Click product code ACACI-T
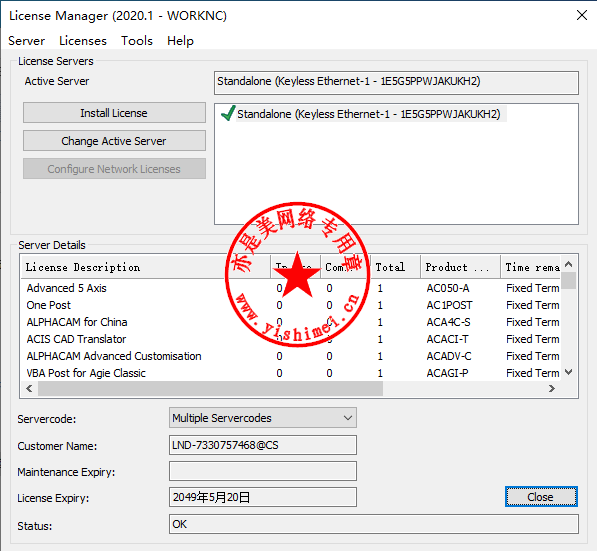Screen dimensions: 597x551 tap(447, 339)
